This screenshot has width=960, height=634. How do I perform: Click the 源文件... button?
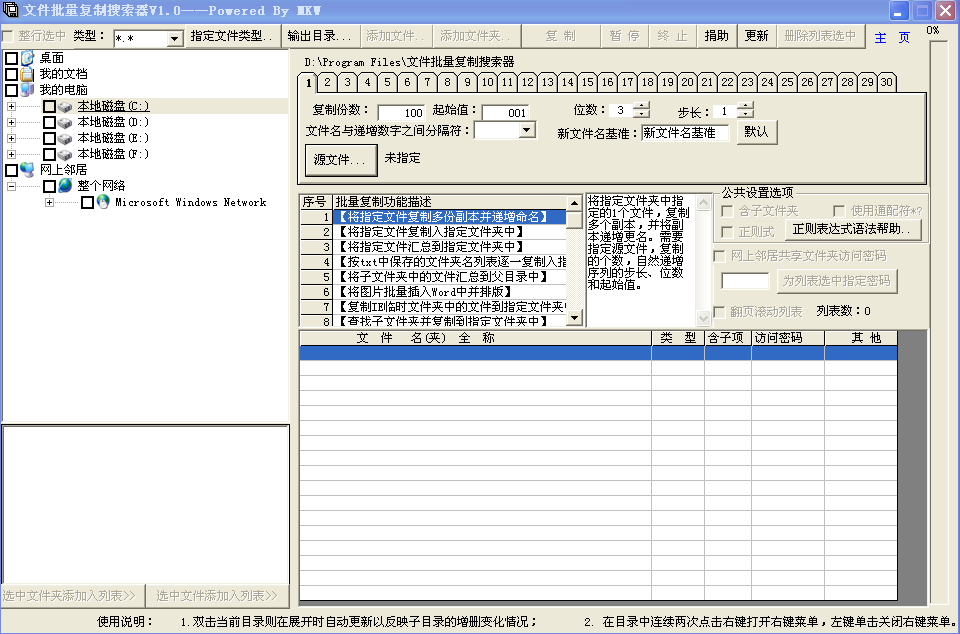[x=340, y=159]
